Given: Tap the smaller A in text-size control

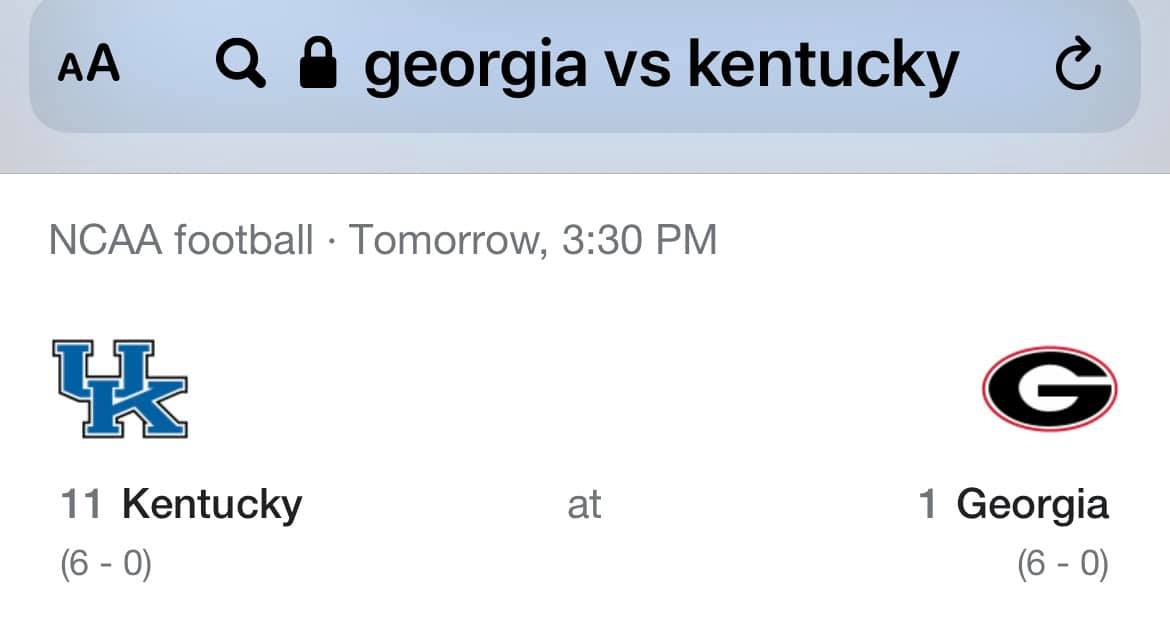Looking at the screenshot, I should [x=70, y=68].
